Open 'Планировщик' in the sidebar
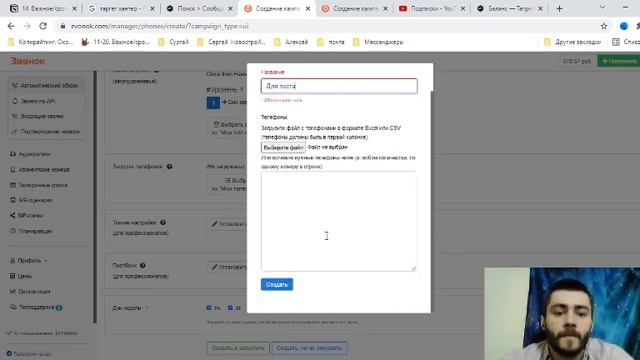The image size is (640, 360). pos(31,231)
